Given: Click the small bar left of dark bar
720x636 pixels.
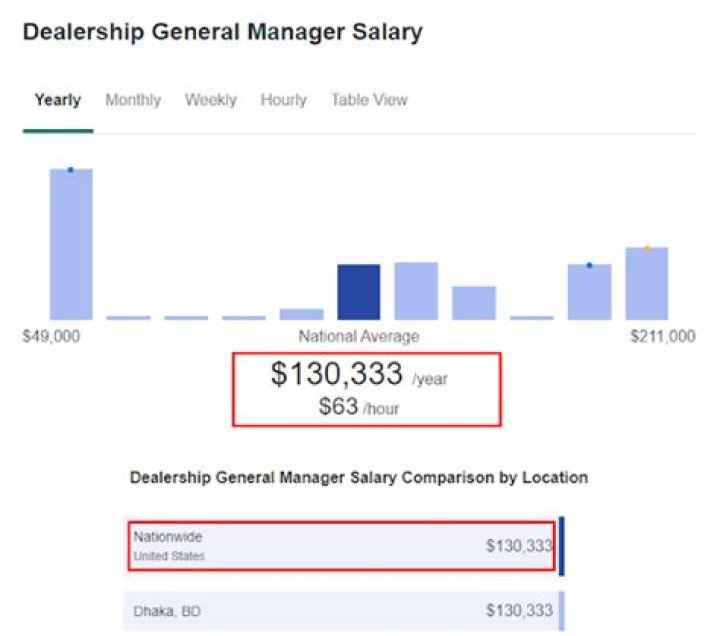Looking at the screenshot, I should pos(302,314).
